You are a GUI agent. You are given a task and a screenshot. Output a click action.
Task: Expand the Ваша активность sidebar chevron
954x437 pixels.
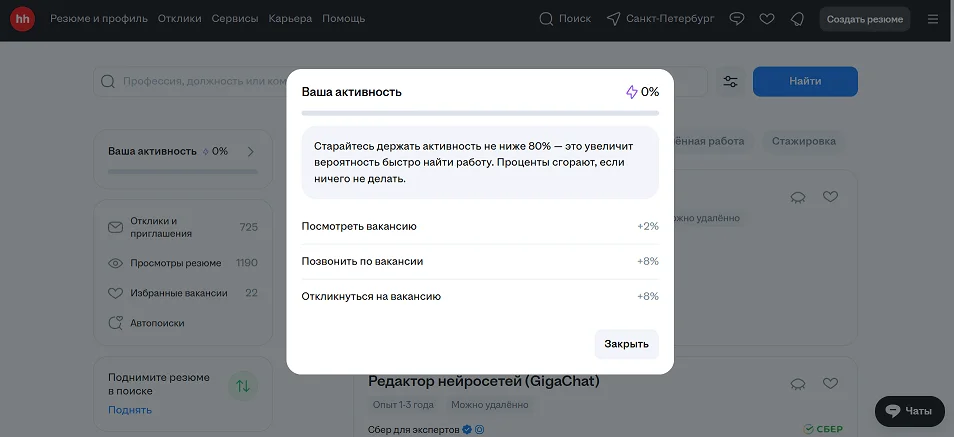(x=251, y=151)
